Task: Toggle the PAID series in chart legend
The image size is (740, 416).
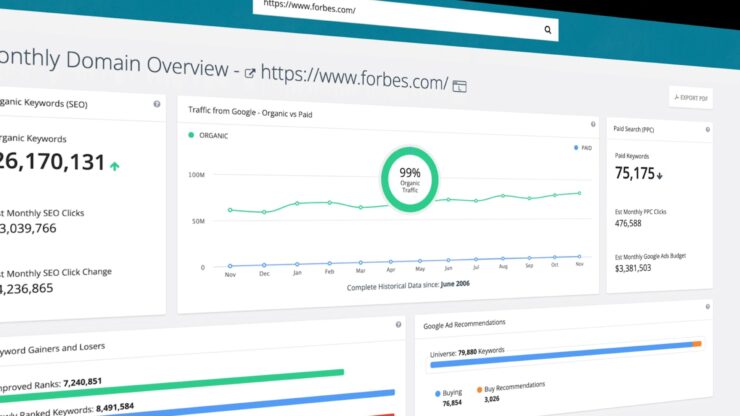Action: (x=582, y=147)
